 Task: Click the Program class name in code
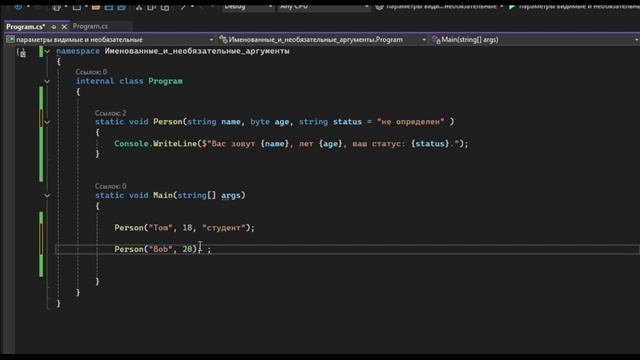tap(165, 81)
